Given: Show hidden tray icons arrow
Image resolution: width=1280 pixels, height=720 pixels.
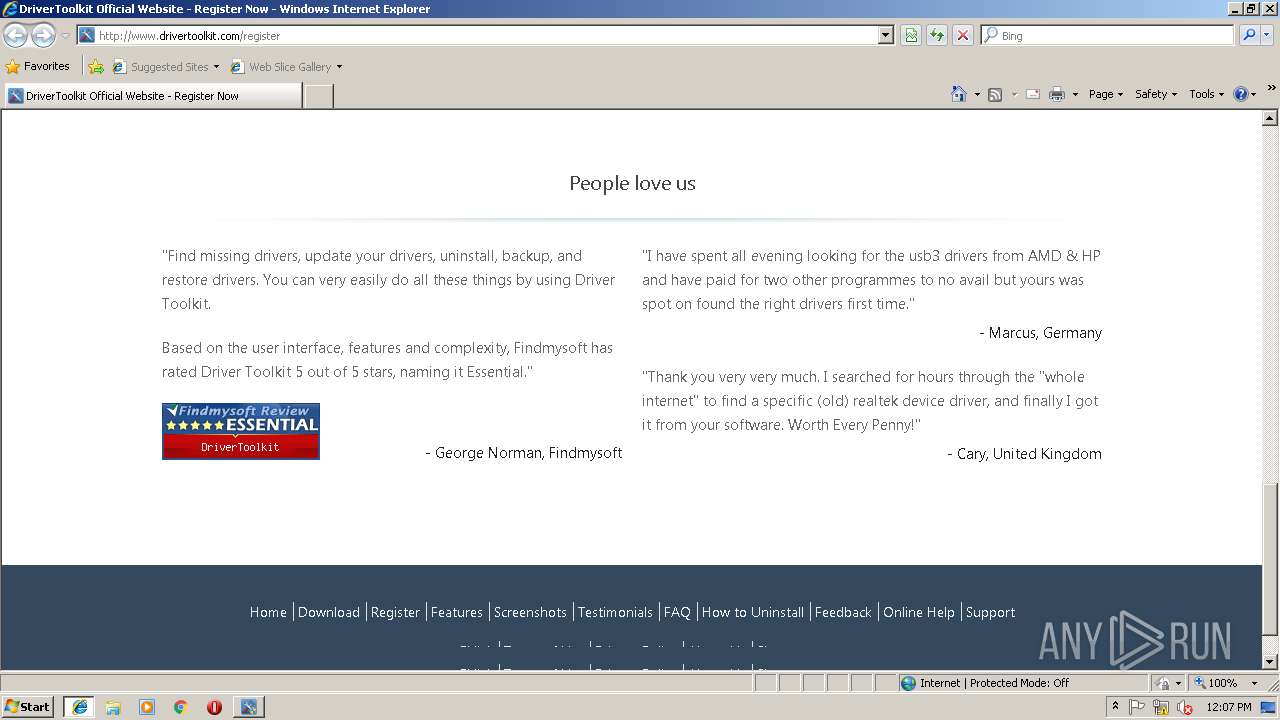Looking at the screenshot, I should [1115, 707].
